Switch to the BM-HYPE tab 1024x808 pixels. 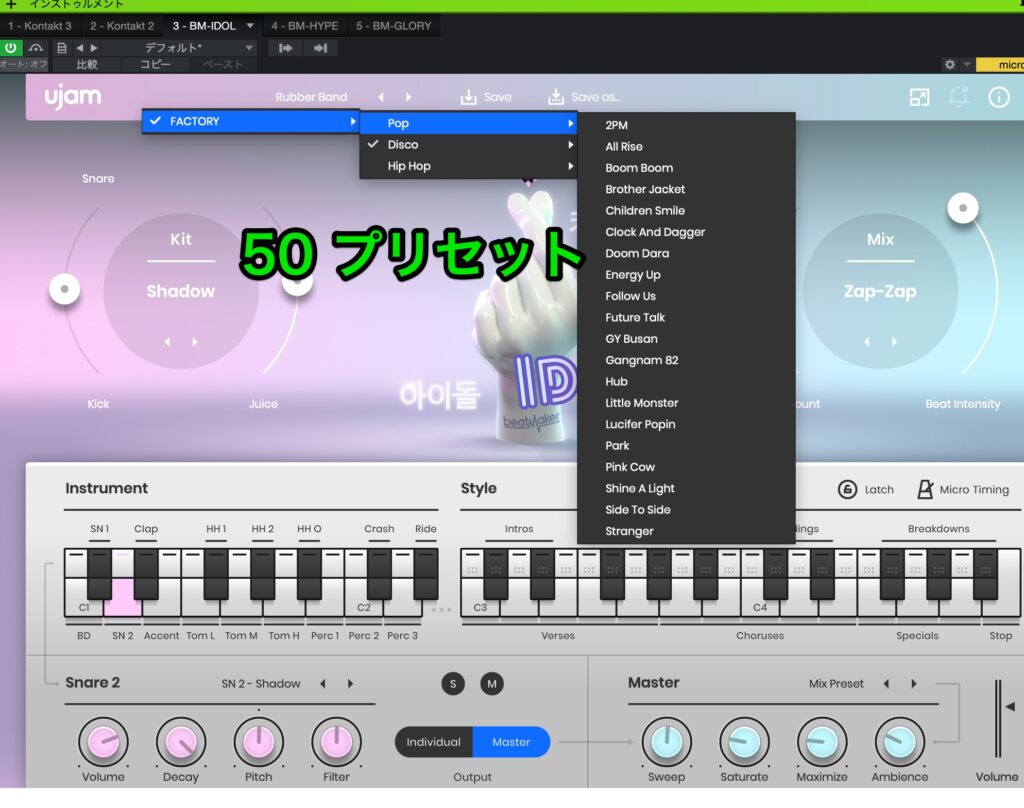pos(304,25)
